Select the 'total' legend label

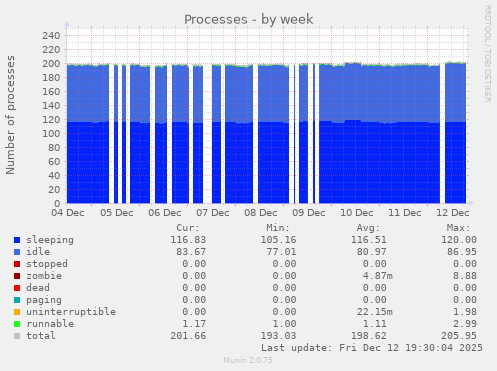pos(41,336)
